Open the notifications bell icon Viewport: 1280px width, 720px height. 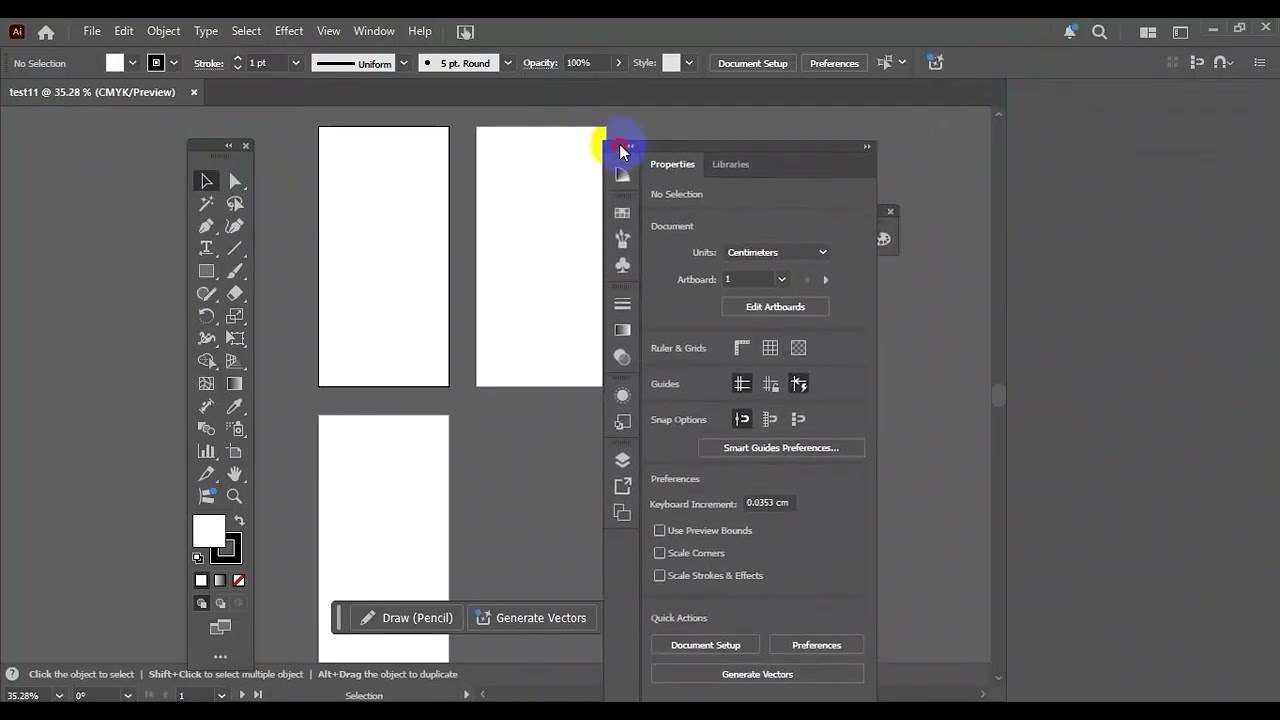click(x=1070, y=32)
